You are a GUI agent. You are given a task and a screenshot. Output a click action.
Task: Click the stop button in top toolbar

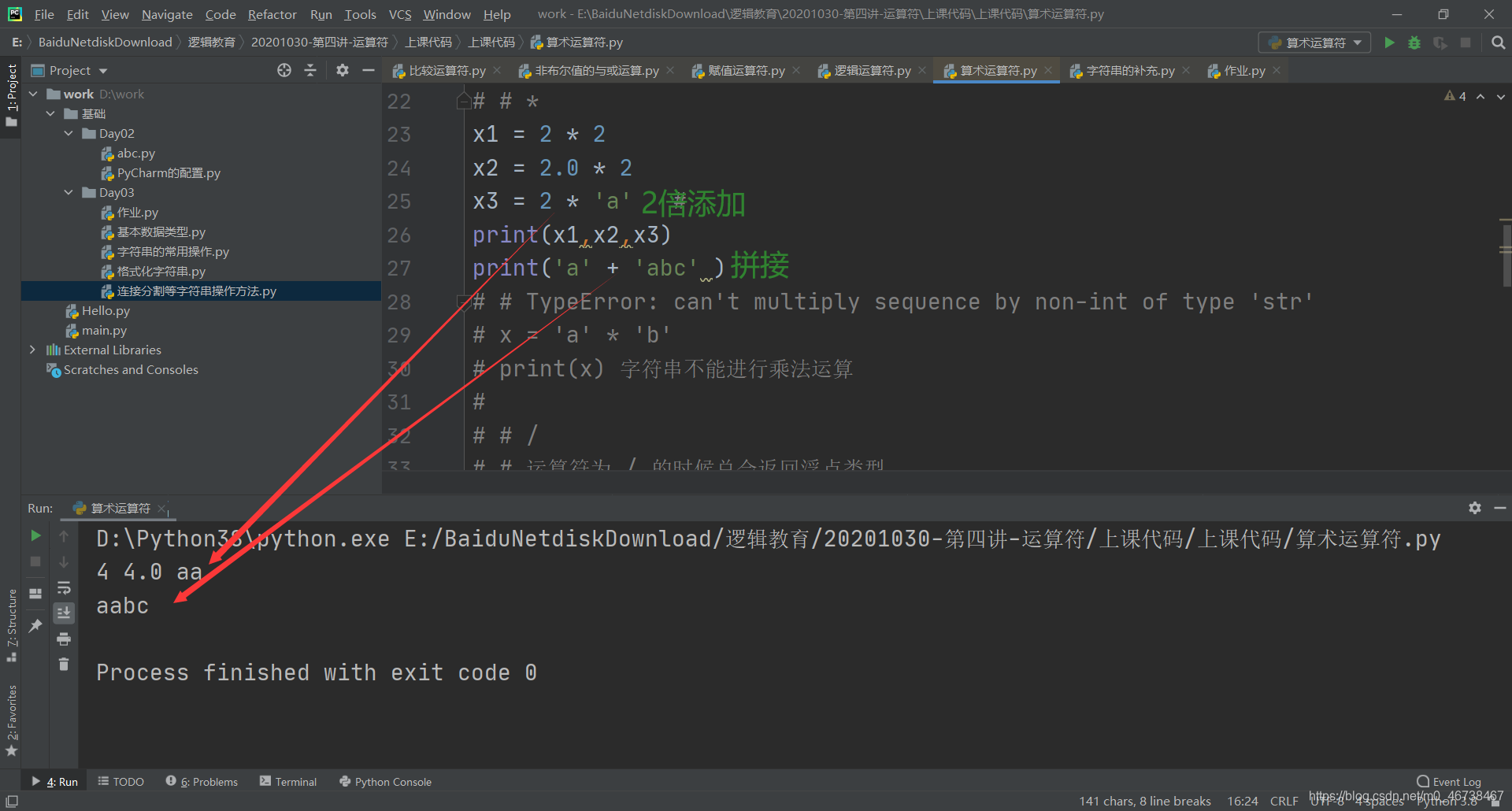tap(1466, 43)
